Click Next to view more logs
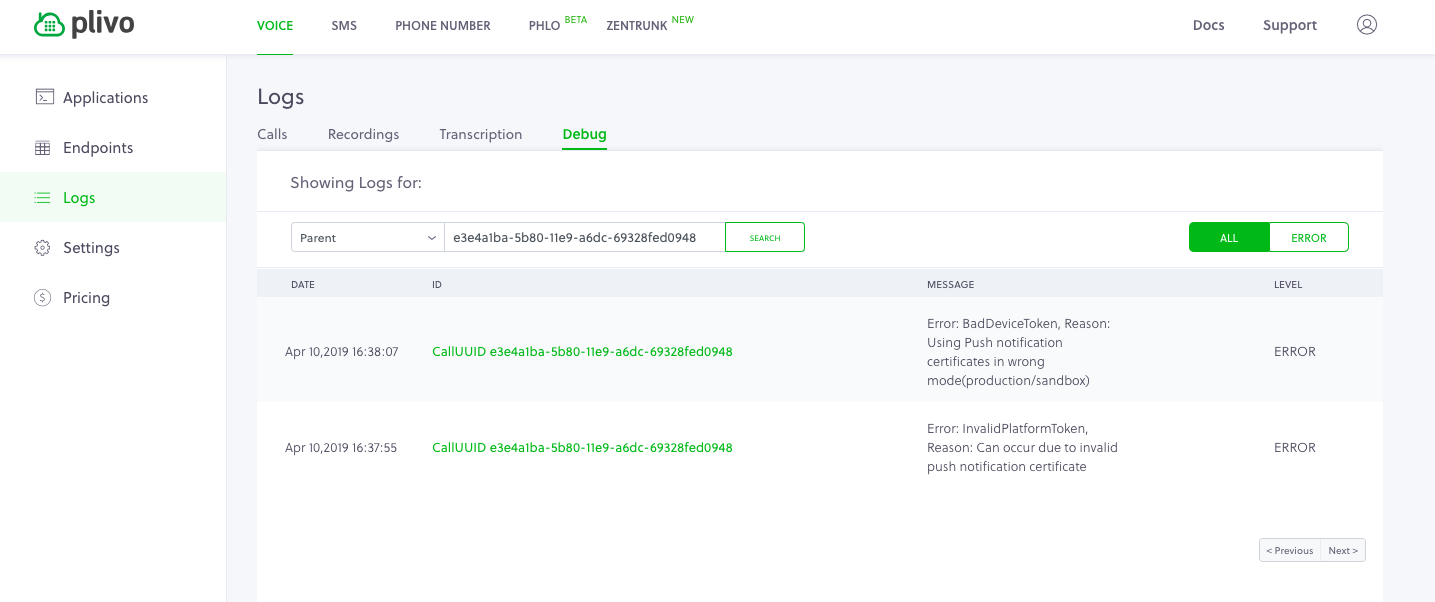Viewport: 1435px width, 602px height. click(1343, 550)
